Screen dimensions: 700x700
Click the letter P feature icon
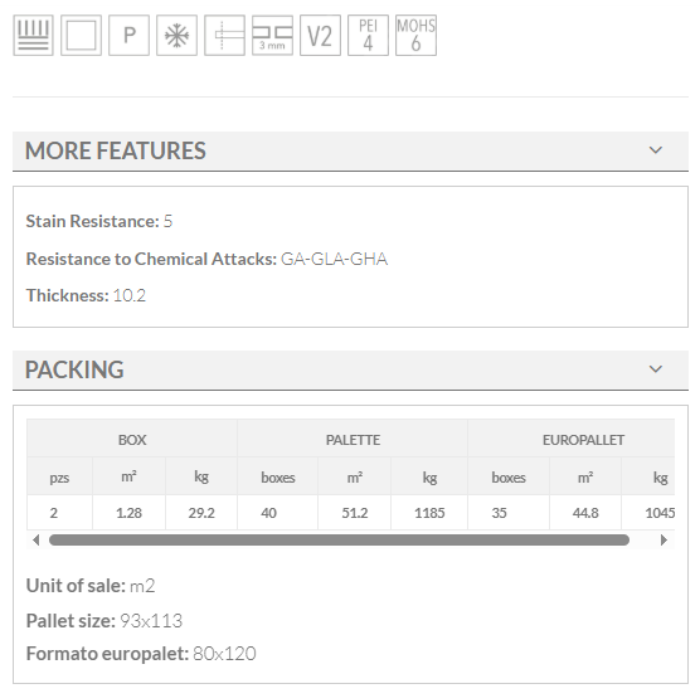[129, 37]
